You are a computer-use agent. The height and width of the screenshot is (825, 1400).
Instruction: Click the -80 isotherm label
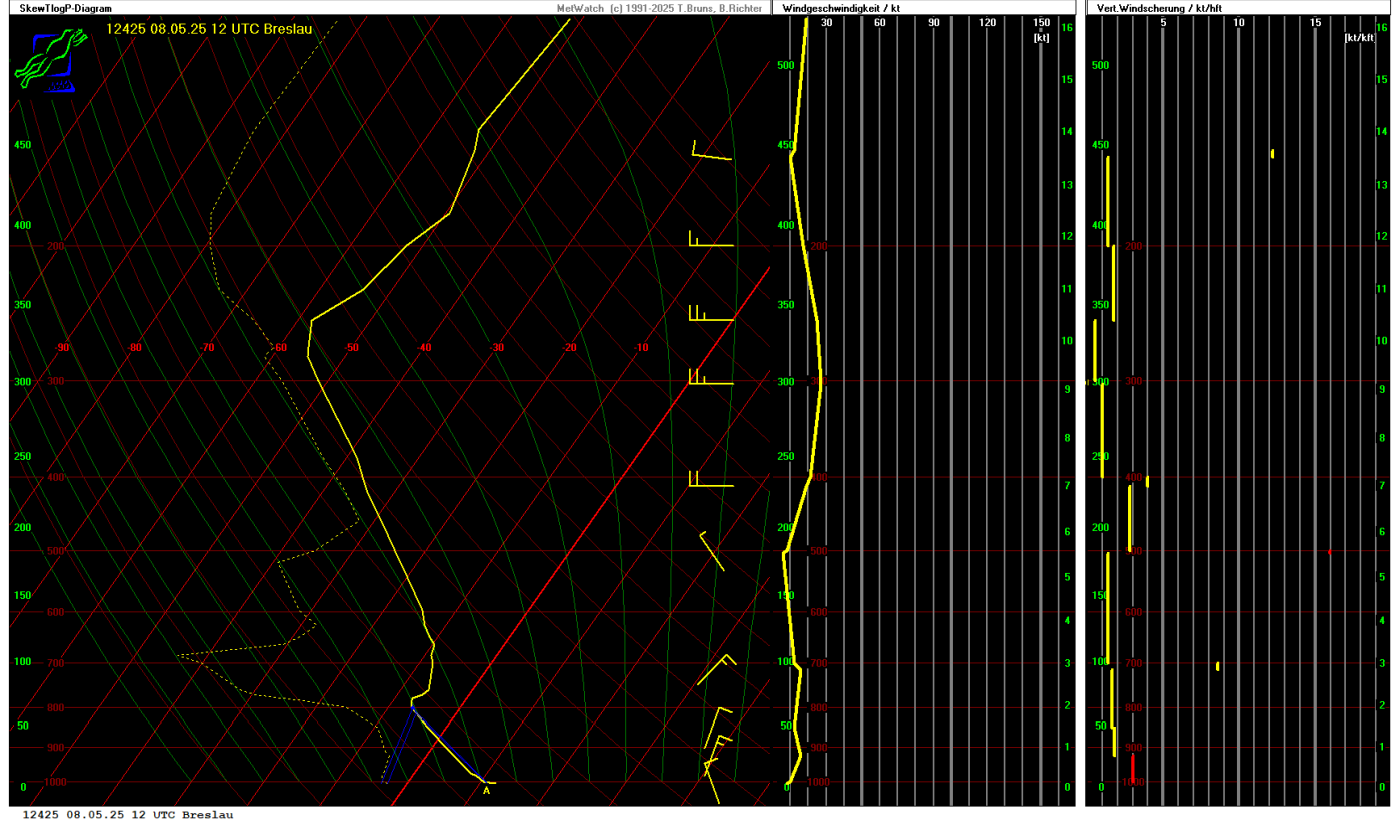135,348
